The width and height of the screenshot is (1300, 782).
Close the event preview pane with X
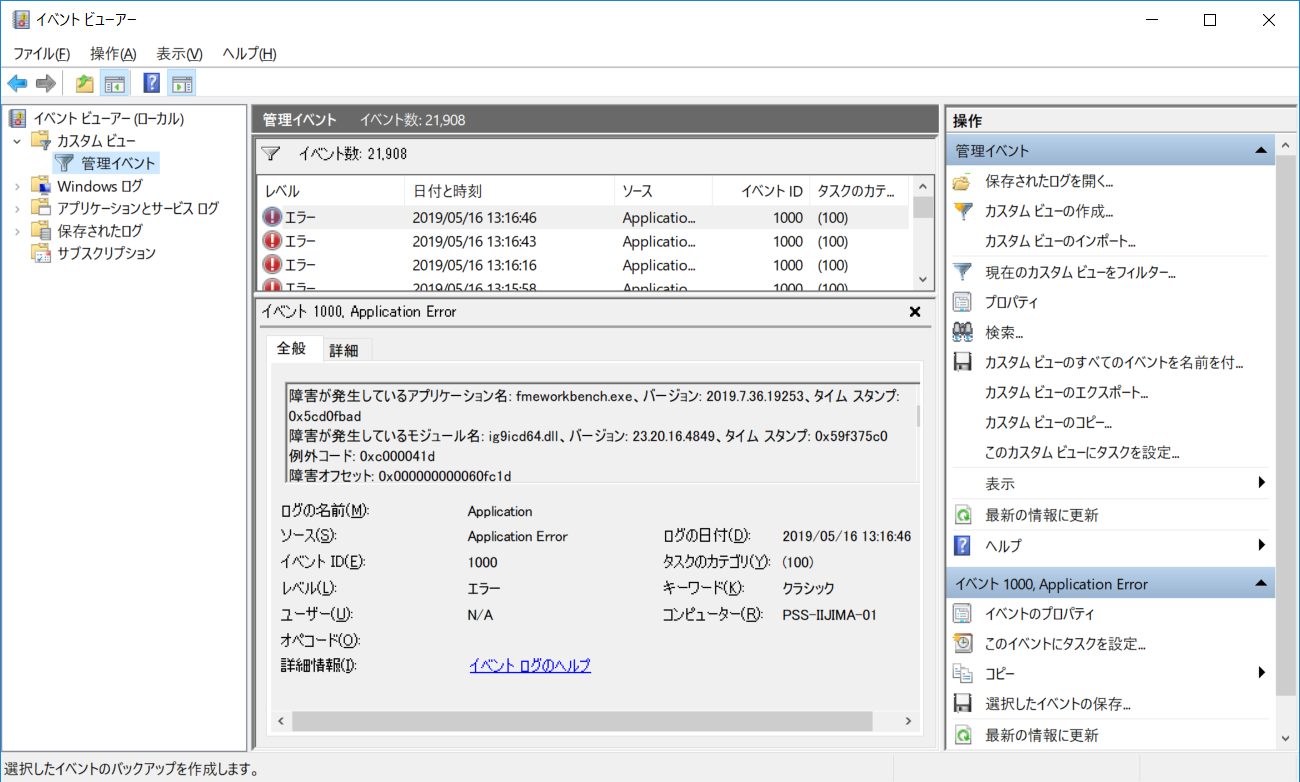click(x=914, y=312)
